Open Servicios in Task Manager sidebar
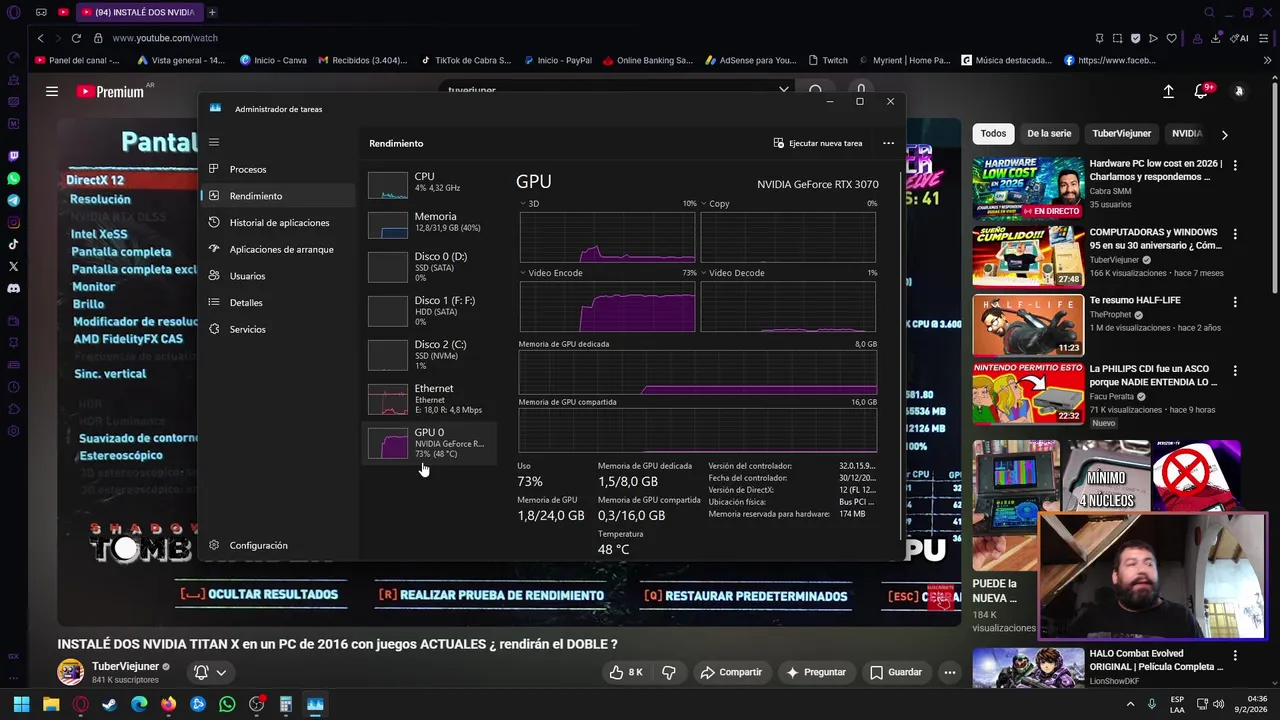This screenshot has height=720, width=1280. tap(247, 329)
